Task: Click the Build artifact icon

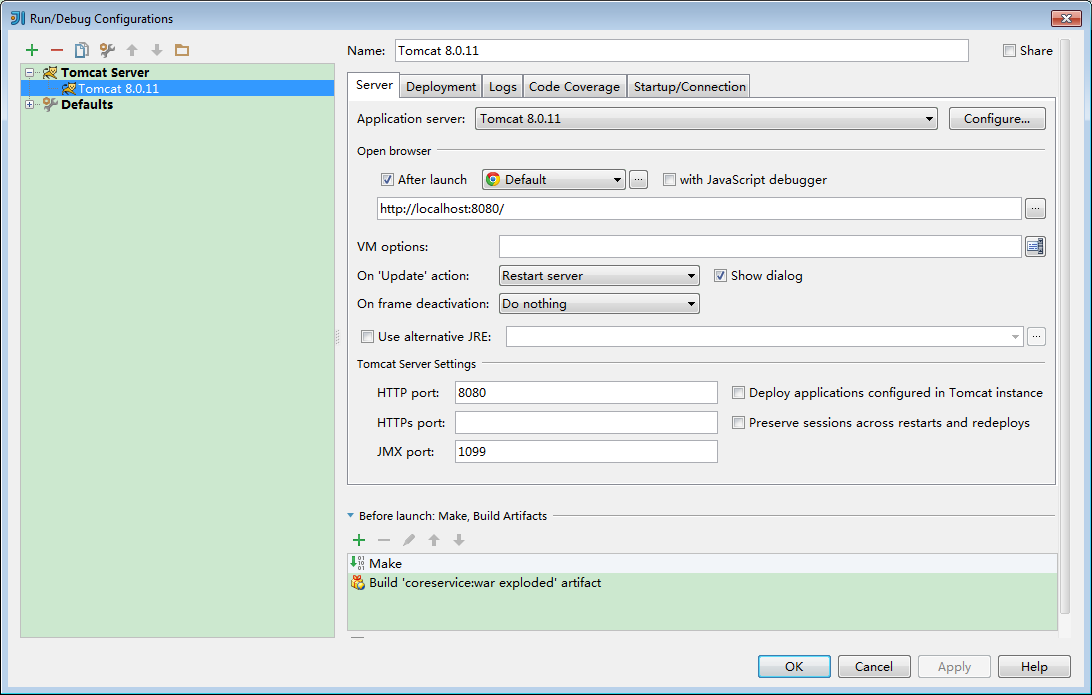Action: [358, 582]
